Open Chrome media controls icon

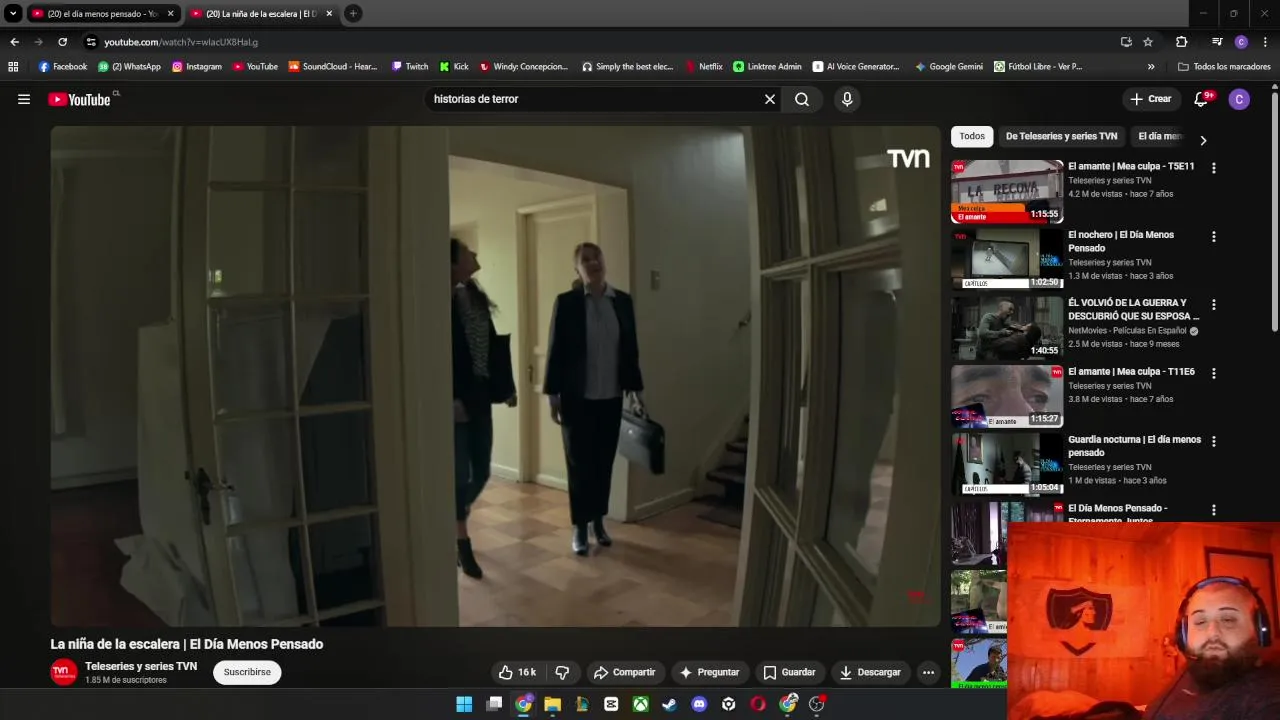[x=1217, y=42]
